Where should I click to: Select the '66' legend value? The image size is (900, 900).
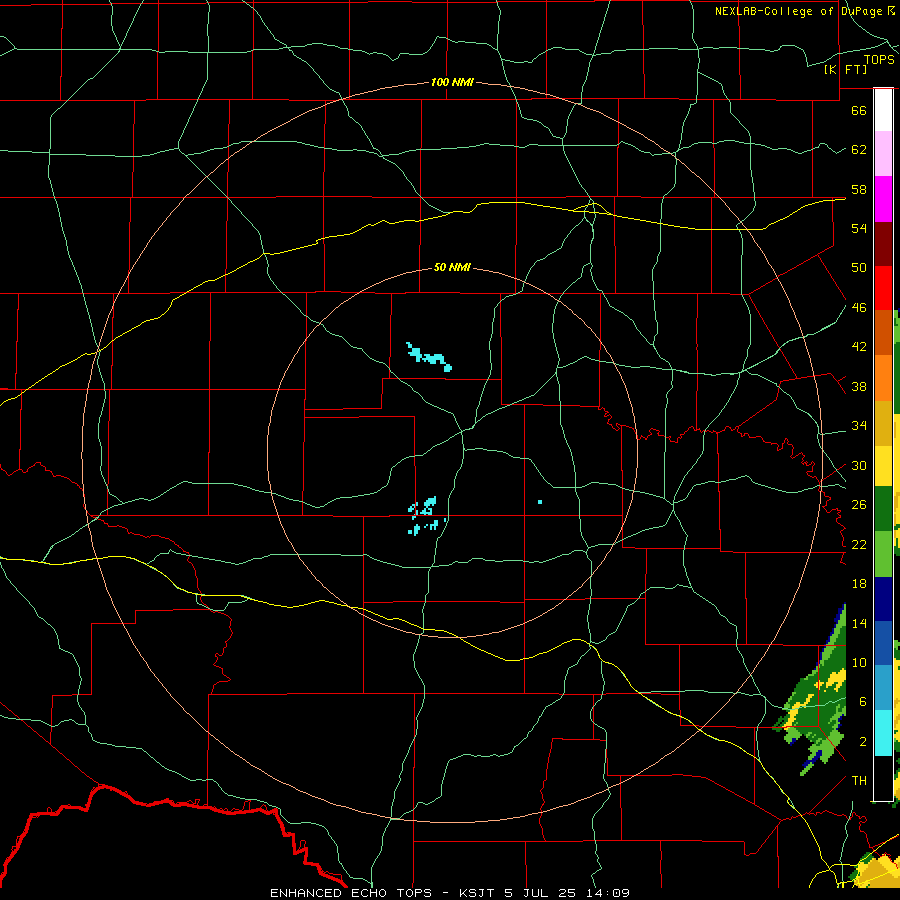pyautogui.click(x=859, y=111)
